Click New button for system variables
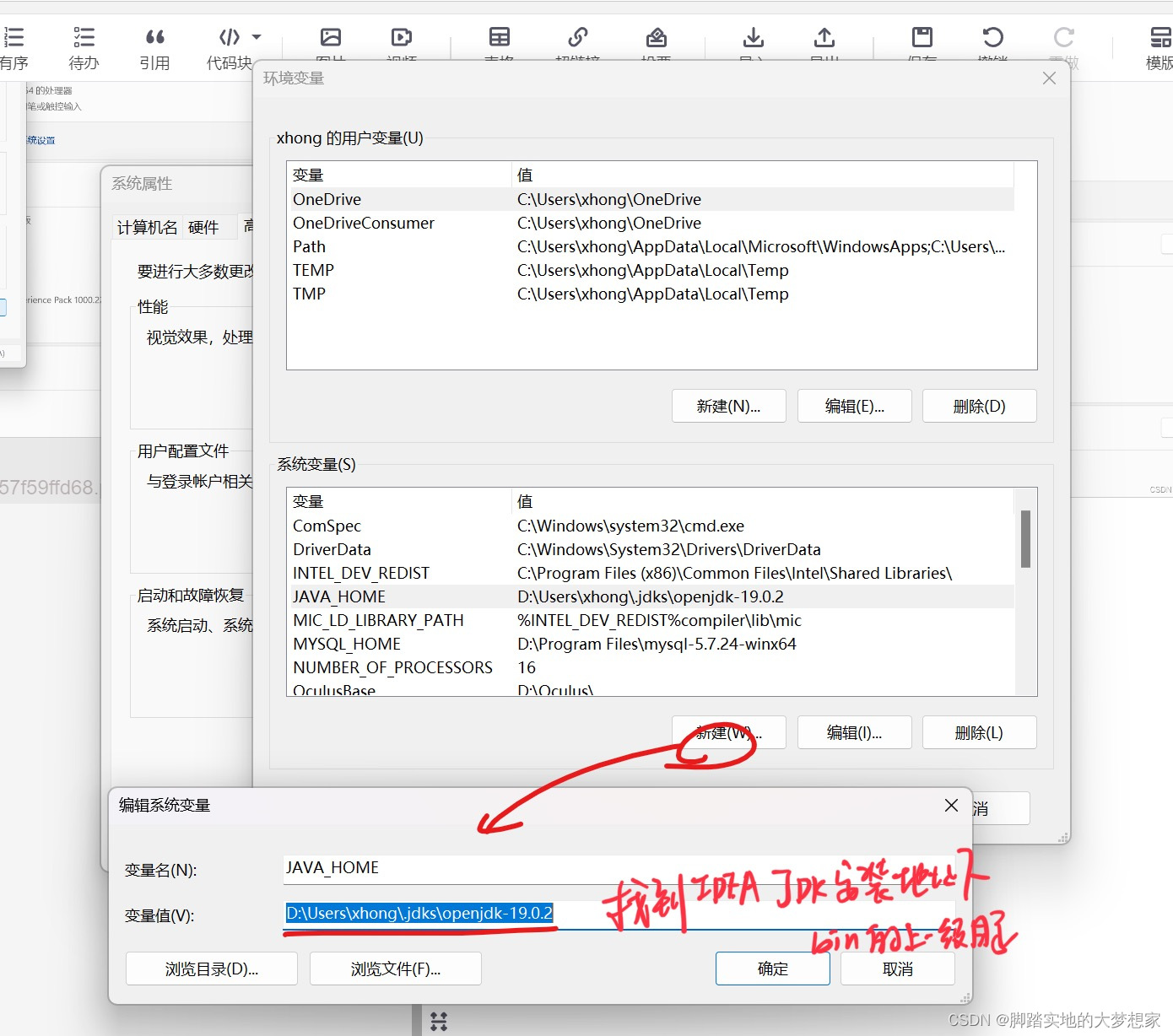The image size is (1173, 1036). point(729,732)
